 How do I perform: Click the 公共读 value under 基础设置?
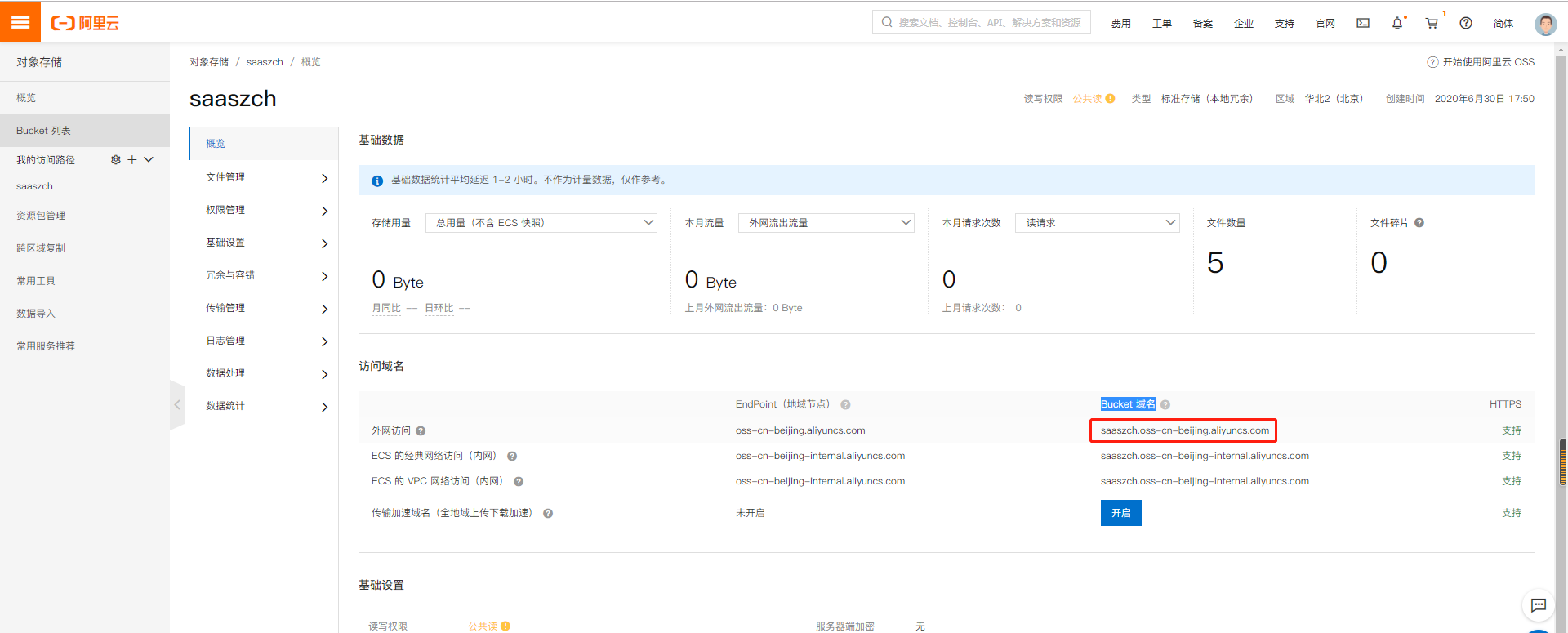pyautogui.click(x=483, y=626)
